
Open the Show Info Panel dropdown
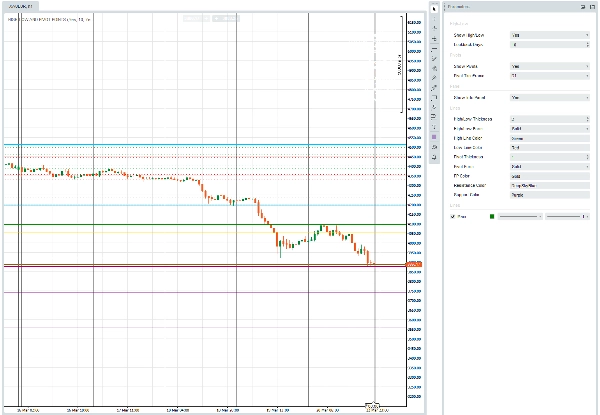(549, 98)
